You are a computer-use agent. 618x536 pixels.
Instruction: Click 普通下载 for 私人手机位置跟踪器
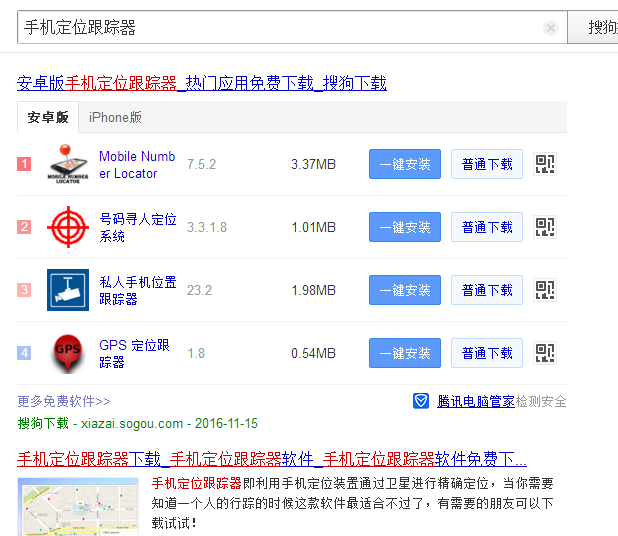pyautogui.click(x=487, y=290)
